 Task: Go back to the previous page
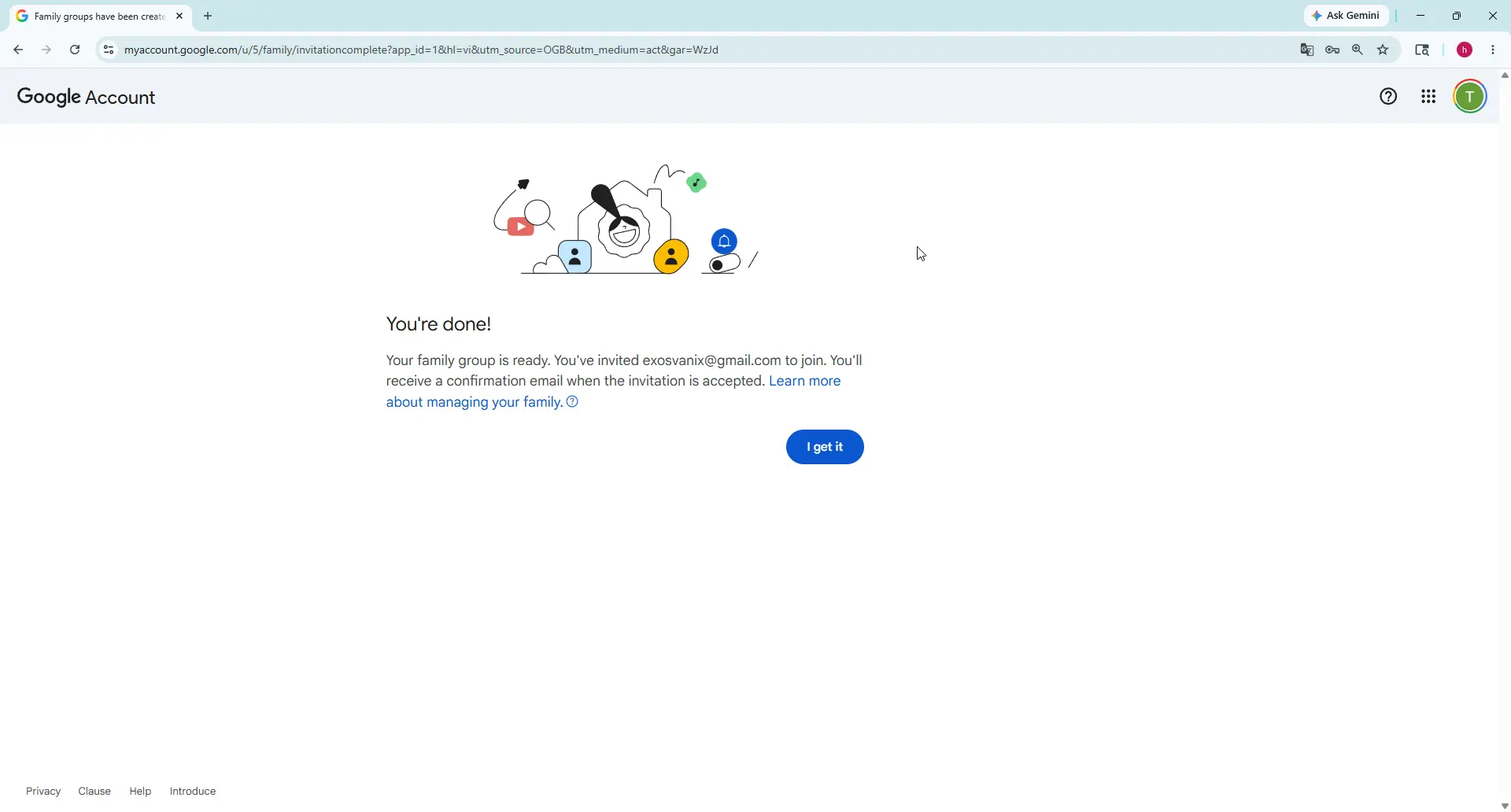point(17,50)
